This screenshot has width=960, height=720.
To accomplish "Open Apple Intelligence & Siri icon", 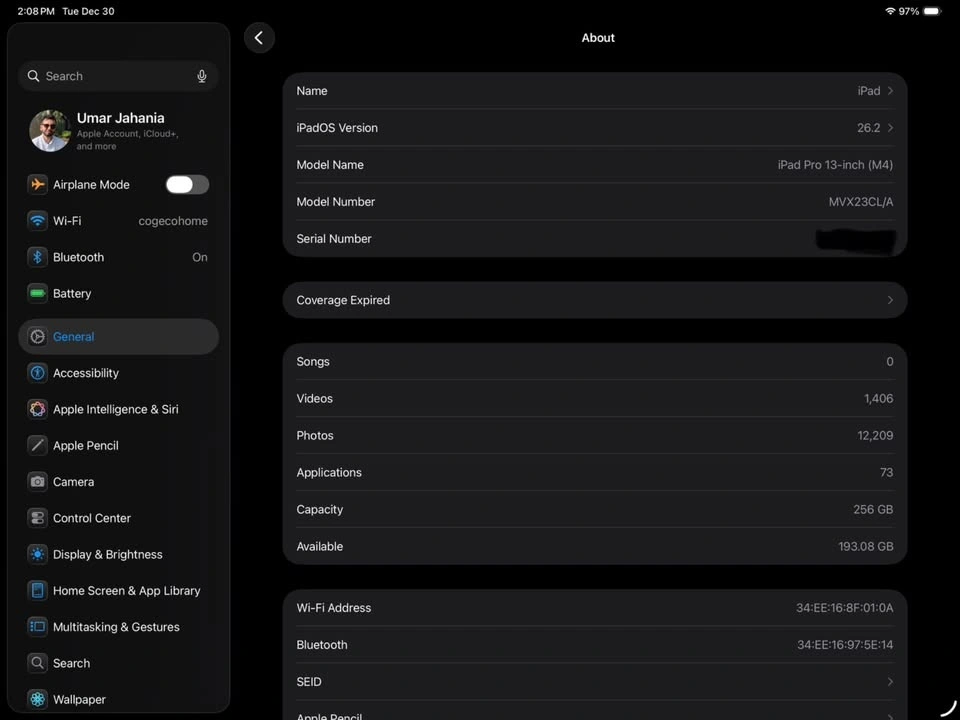I will [x=37, y=409].
